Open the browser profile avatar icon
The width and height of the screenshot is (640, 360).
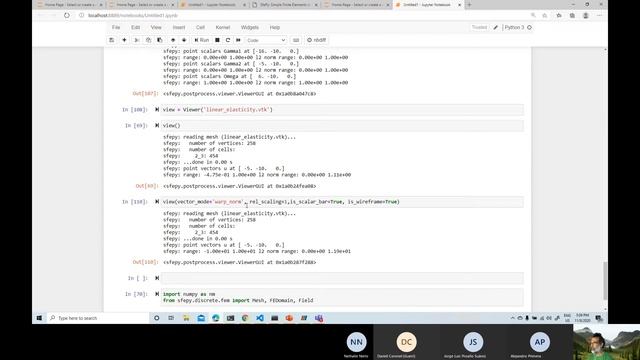point(586,15)
